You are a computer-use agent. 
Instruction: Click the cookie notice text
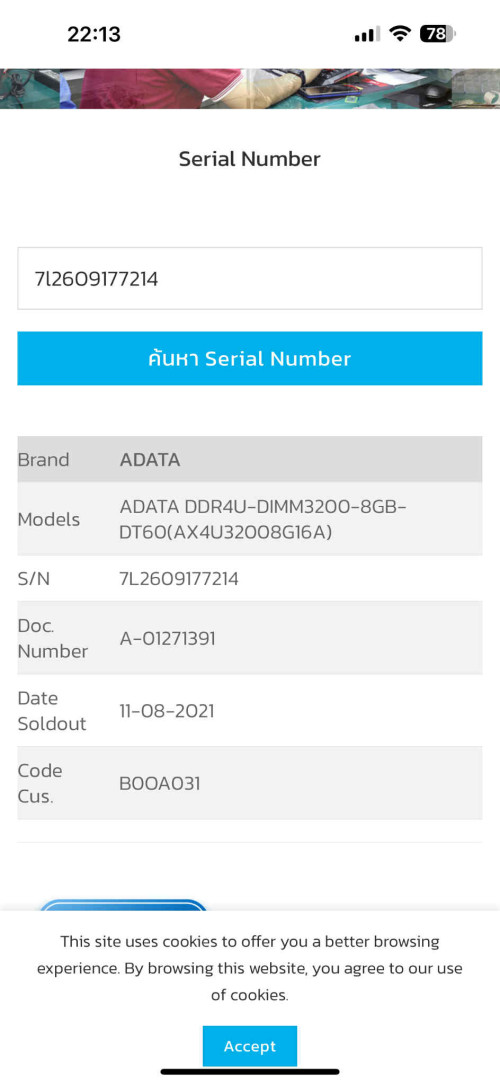click(x=250, y=968)
